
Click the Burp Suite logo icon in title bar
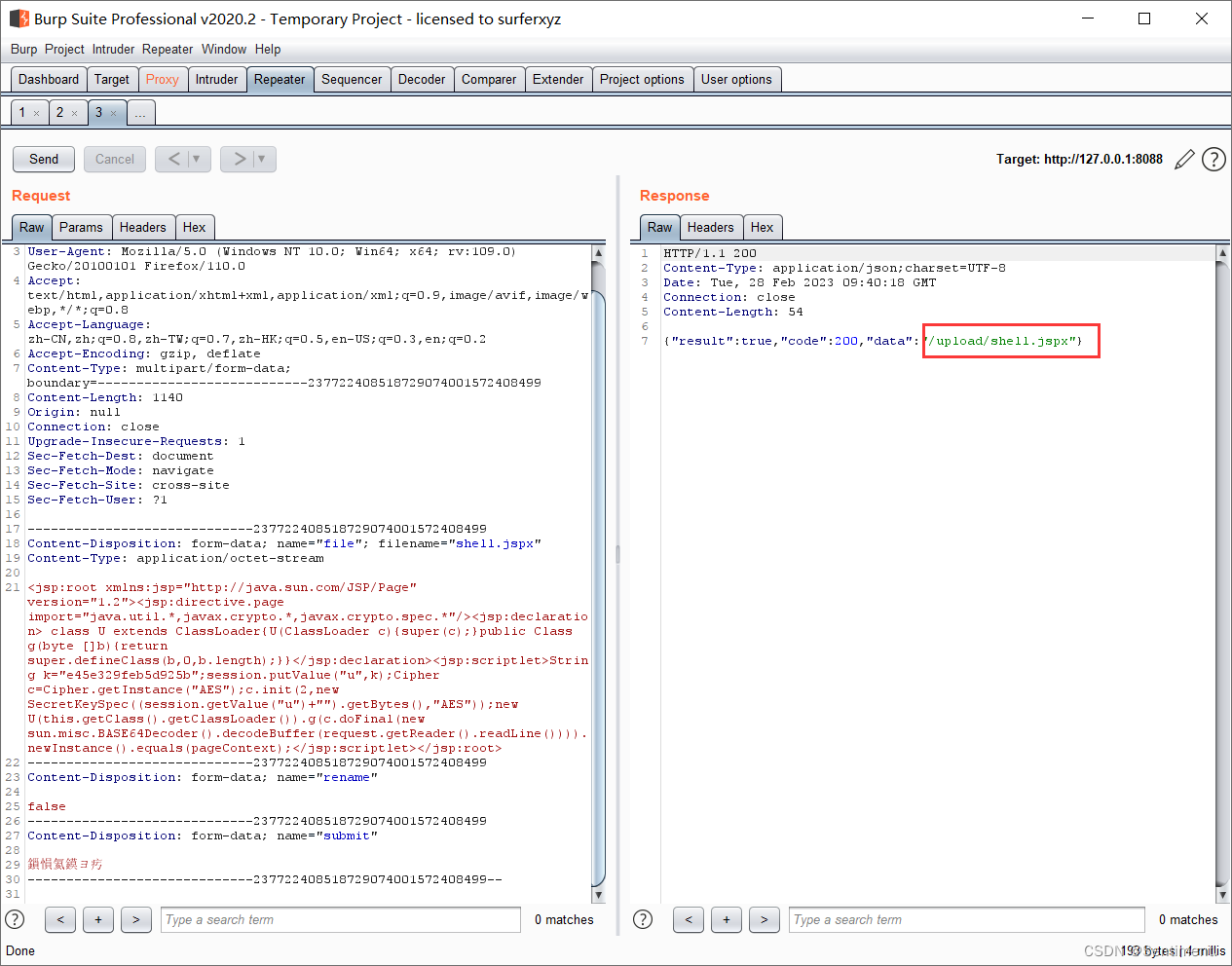pos(19,19)
